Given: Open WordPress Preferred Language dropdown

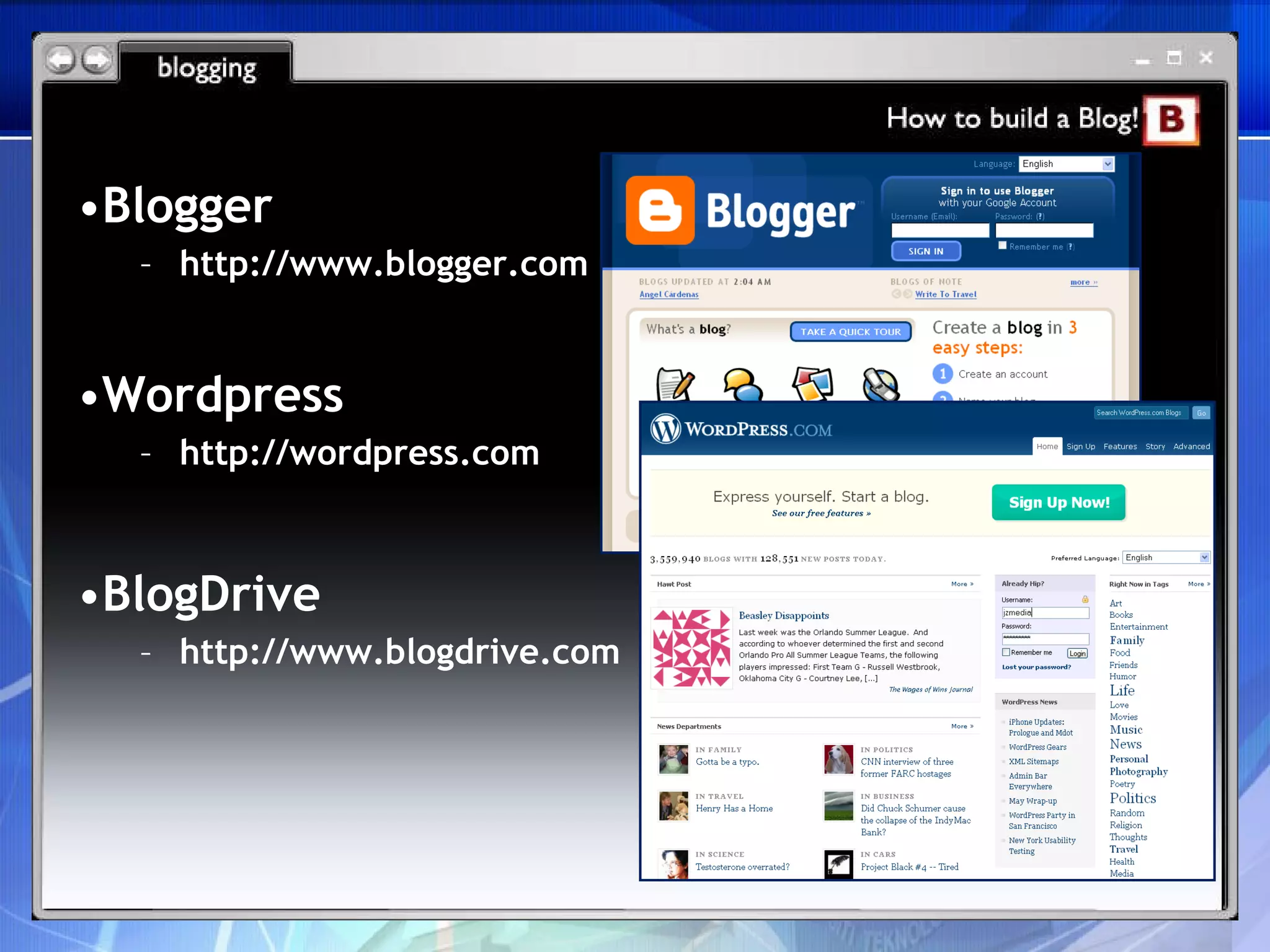Looking at the screenshot, I should pyautogui.click(x=1166, y=557).
